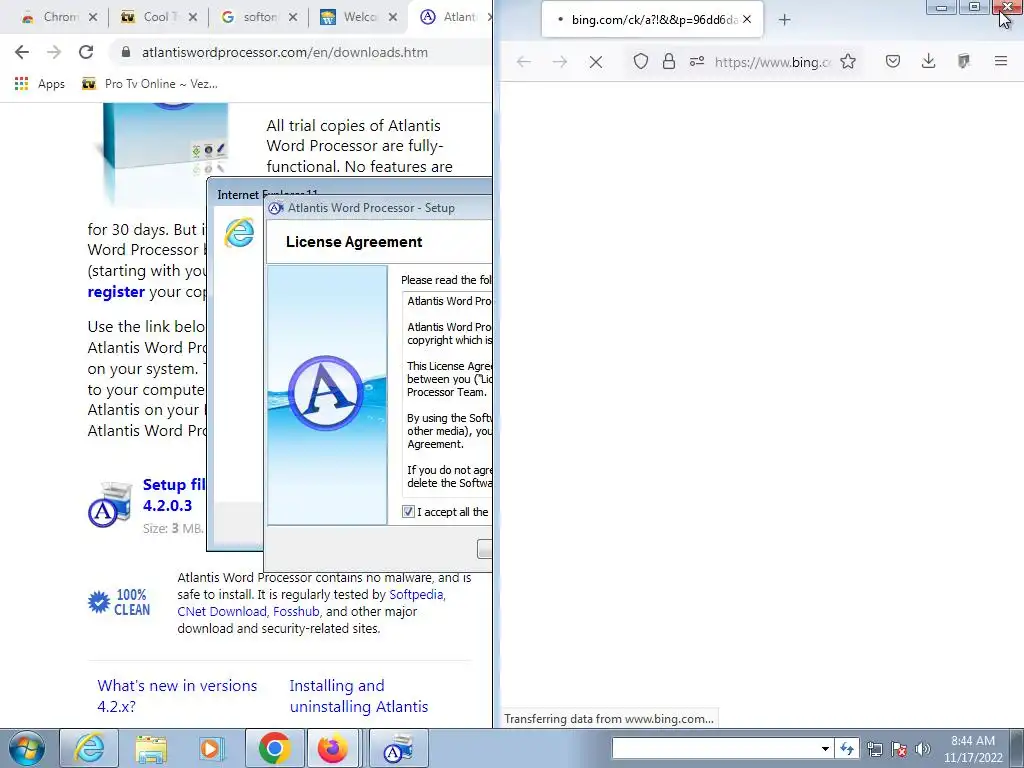The image size is (1024, 768).
Task: Click the Atlantis logo in setup wizard
Action: coord(326,392)
